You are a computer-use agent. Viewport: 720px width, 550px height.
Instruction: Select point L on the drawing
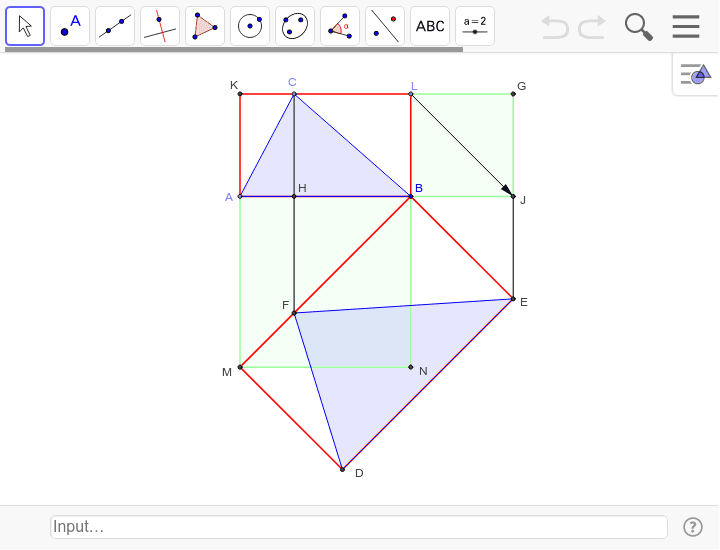[411, 94]
